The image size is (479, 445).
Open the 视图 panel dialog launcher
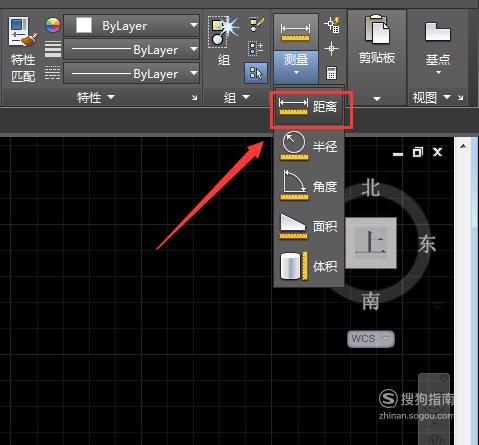[461, 98]
